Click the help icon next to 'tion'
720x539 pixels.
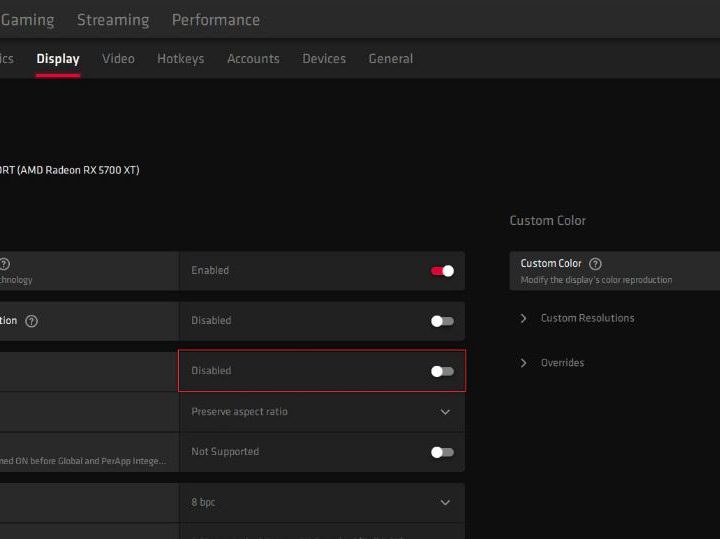pos(31,321)
